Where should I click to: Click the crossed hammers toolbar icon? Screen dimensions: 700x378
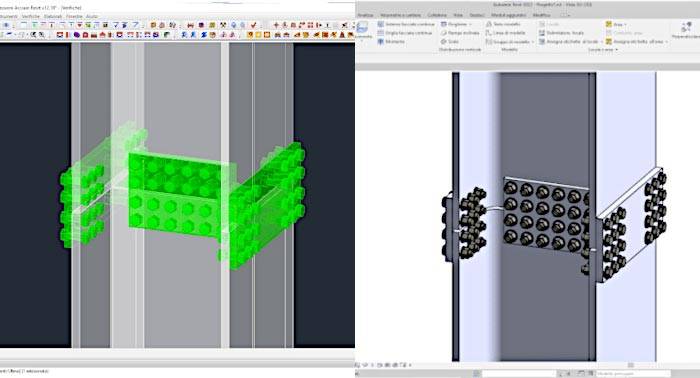coord(224,25)
